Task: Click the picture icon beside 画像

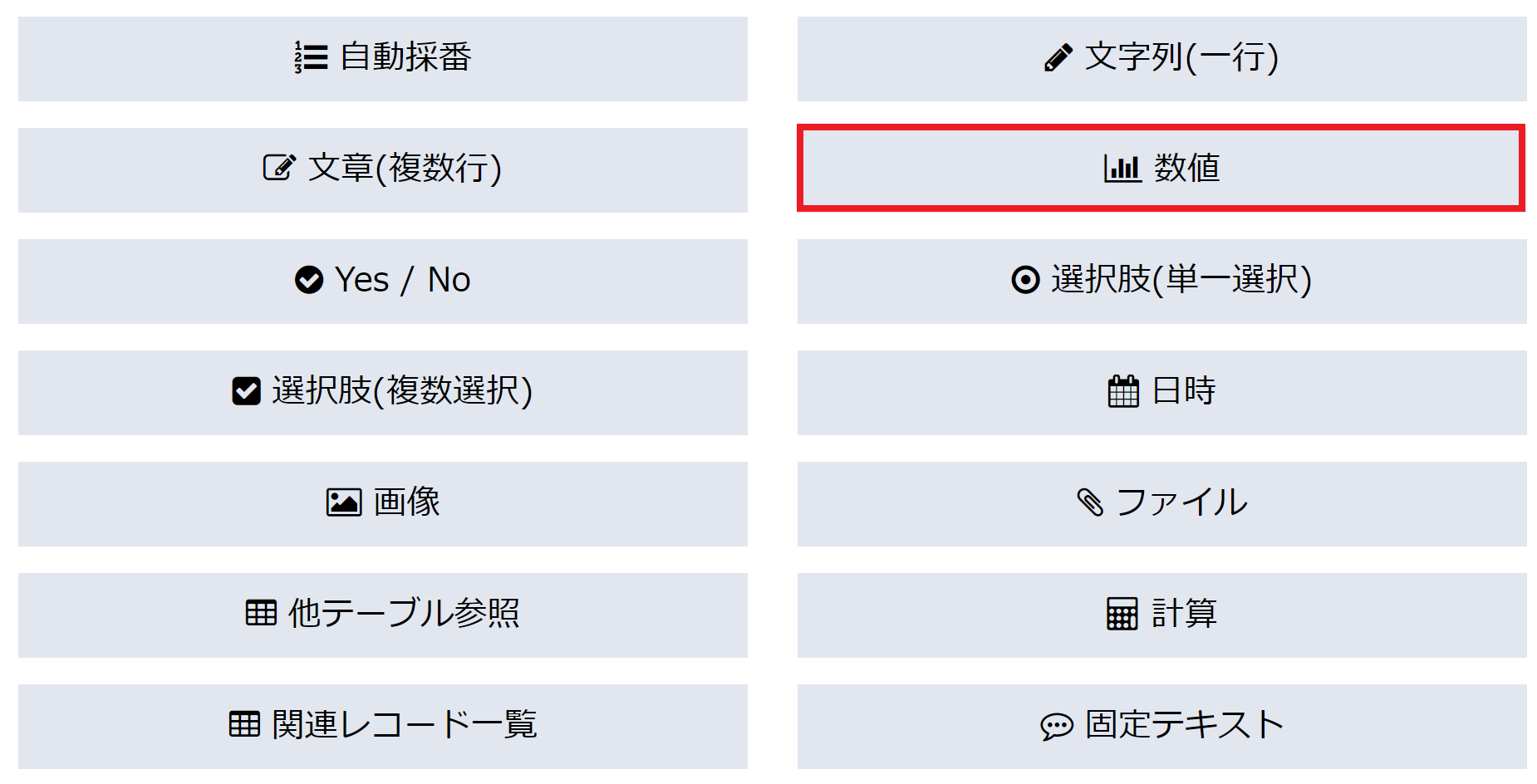Action: click(x=343, y=502)
